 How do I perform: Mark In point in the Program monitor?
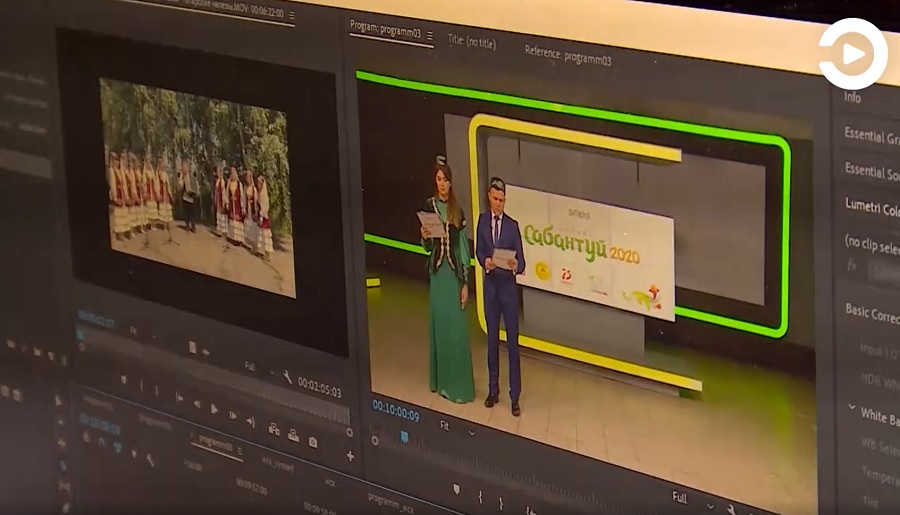480,497
